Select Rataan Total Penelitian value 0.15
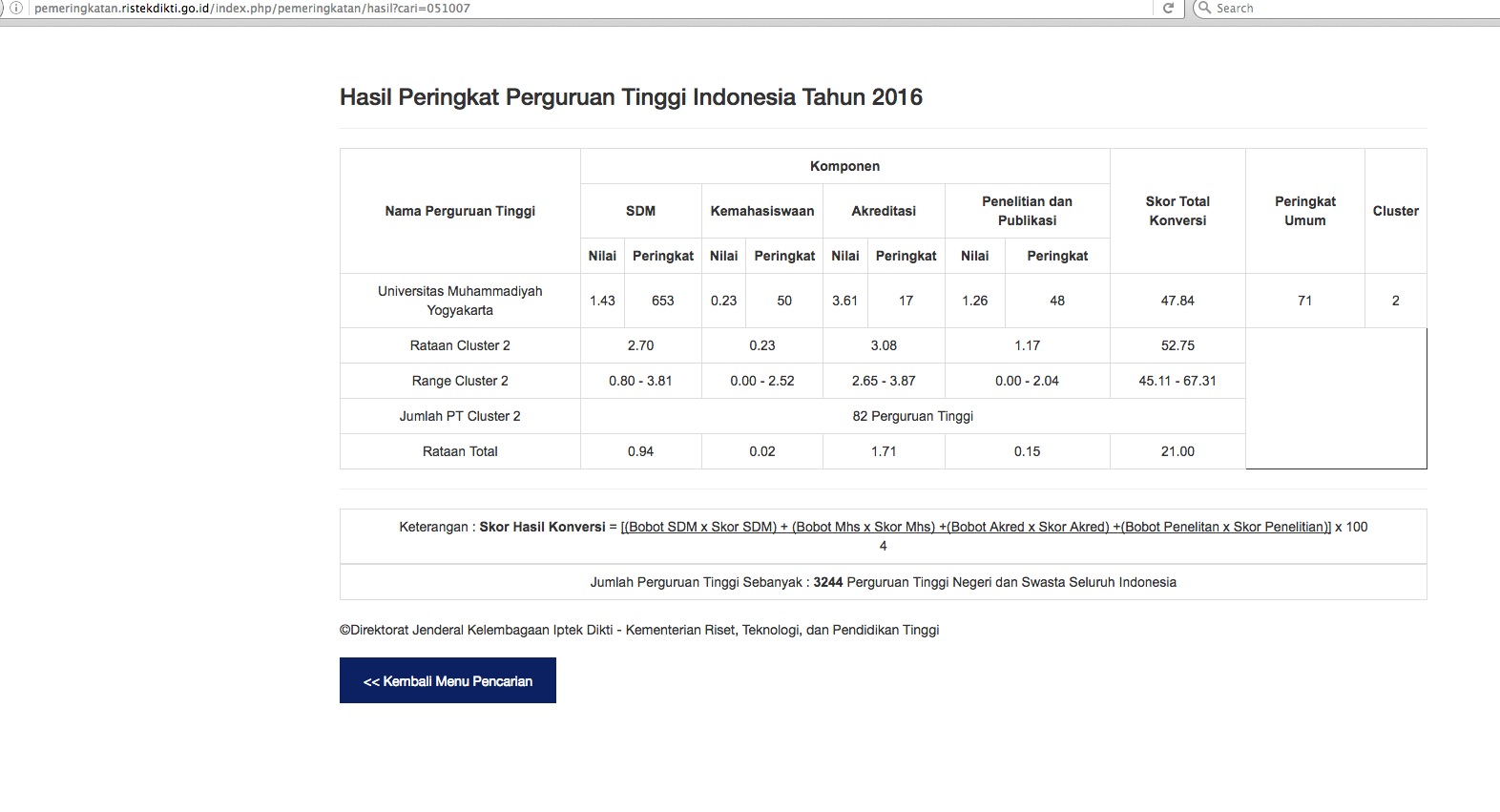This screenshot has height=812, width=1500. coord(1027,451)
